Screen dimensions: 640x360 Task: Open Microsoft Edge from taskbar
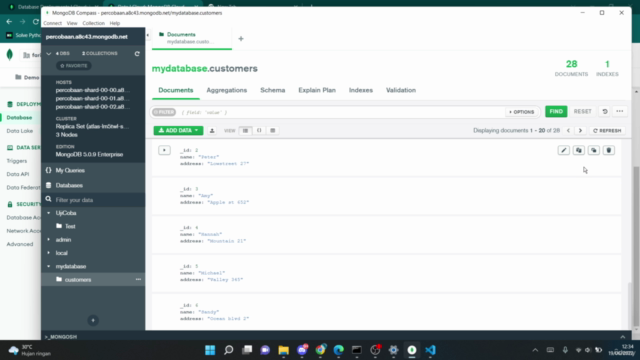338,350
